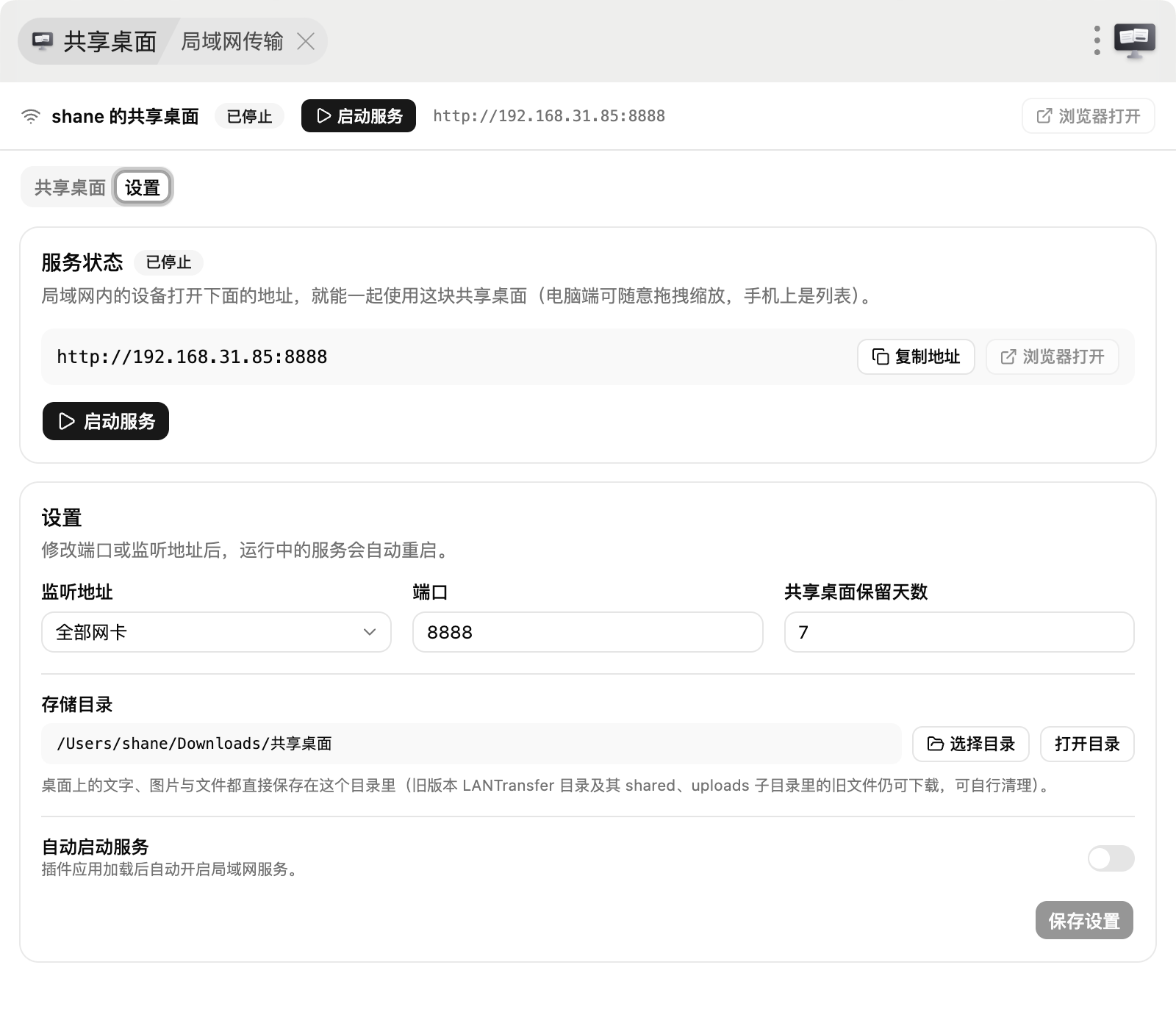Open the 监听地址 dropdown showing 全部网卡
The height and width of the screenshot is (1023, 1176).
[216, 632]
